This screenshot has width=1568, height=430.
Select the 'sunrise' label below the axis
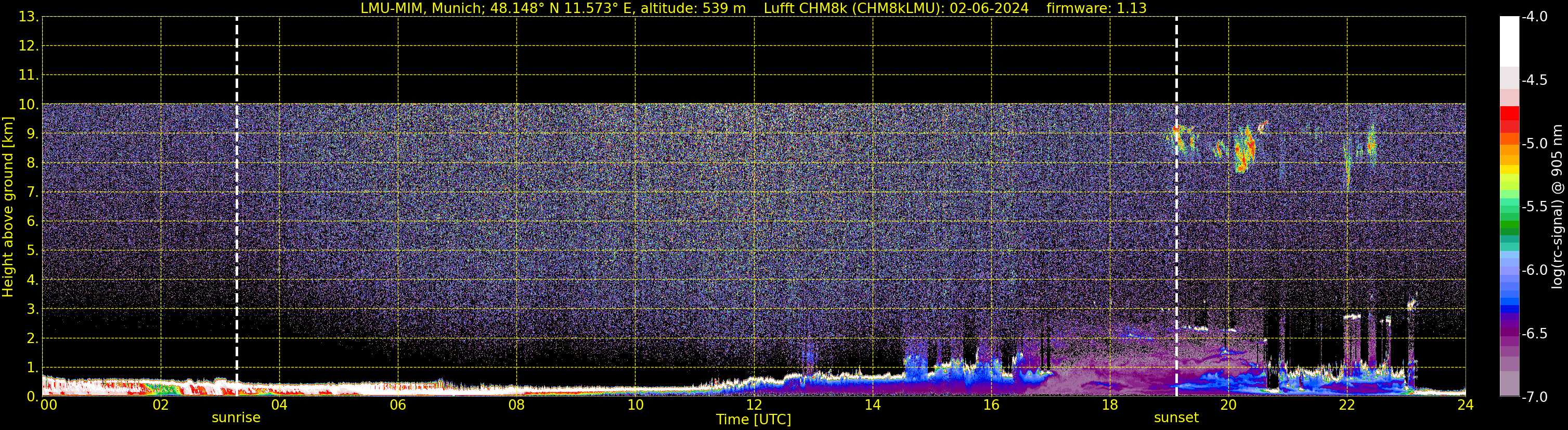[x=236, y=418]
